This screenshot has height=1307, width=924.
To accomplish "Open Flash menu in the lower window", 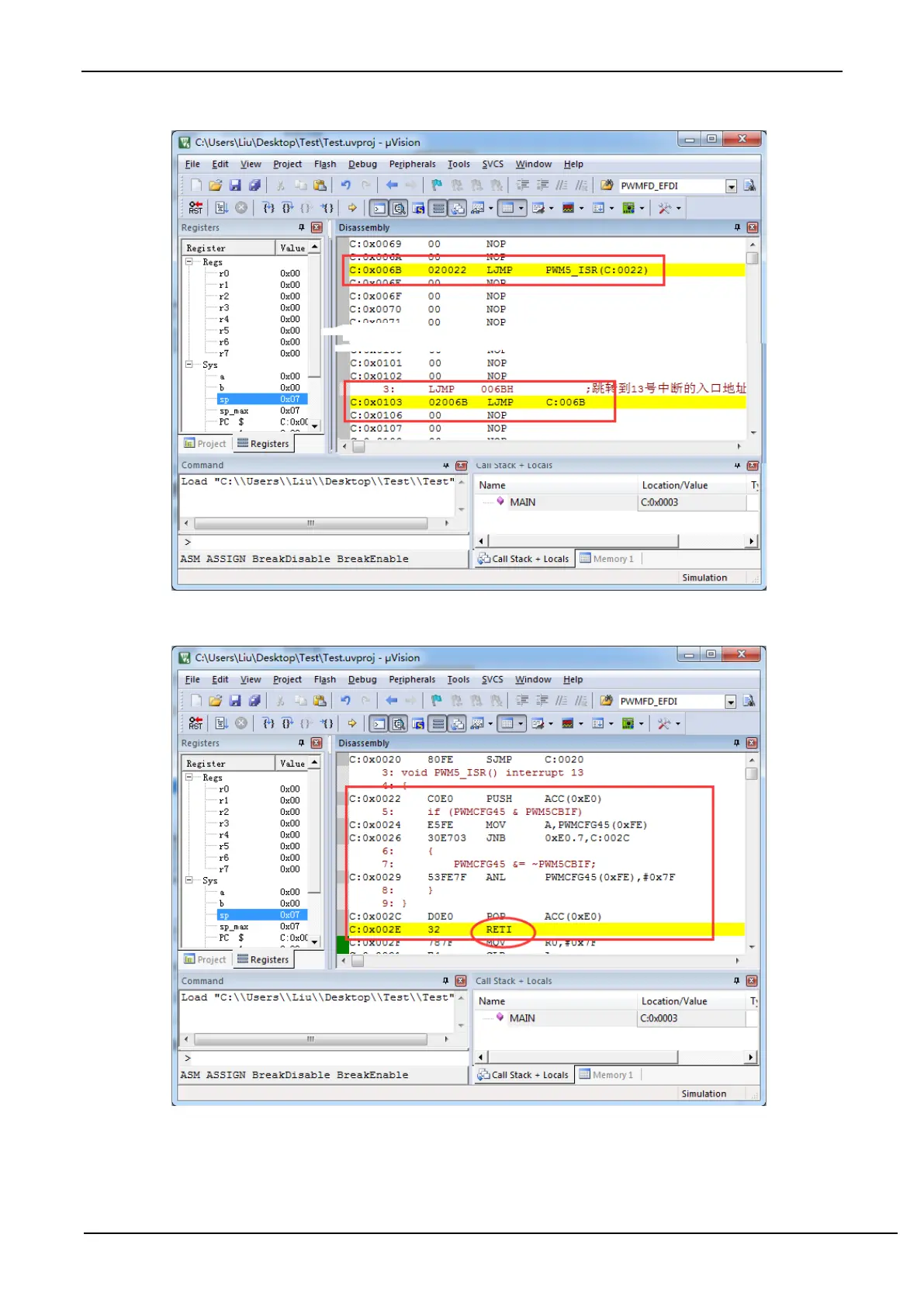I will coord(325,679).
